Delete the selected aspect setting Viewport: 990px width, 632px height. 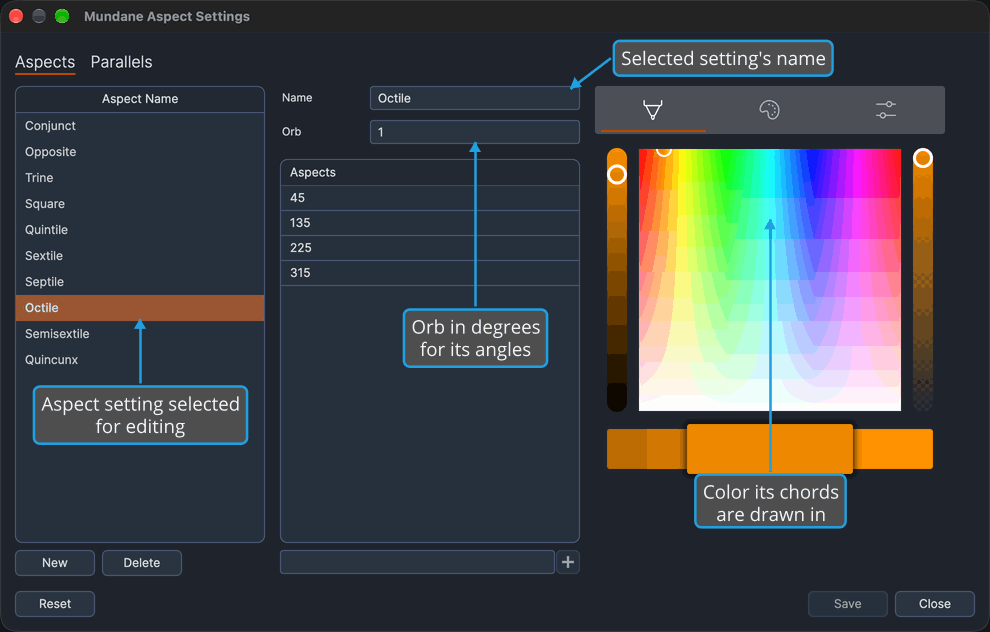(x=141, y=563)
